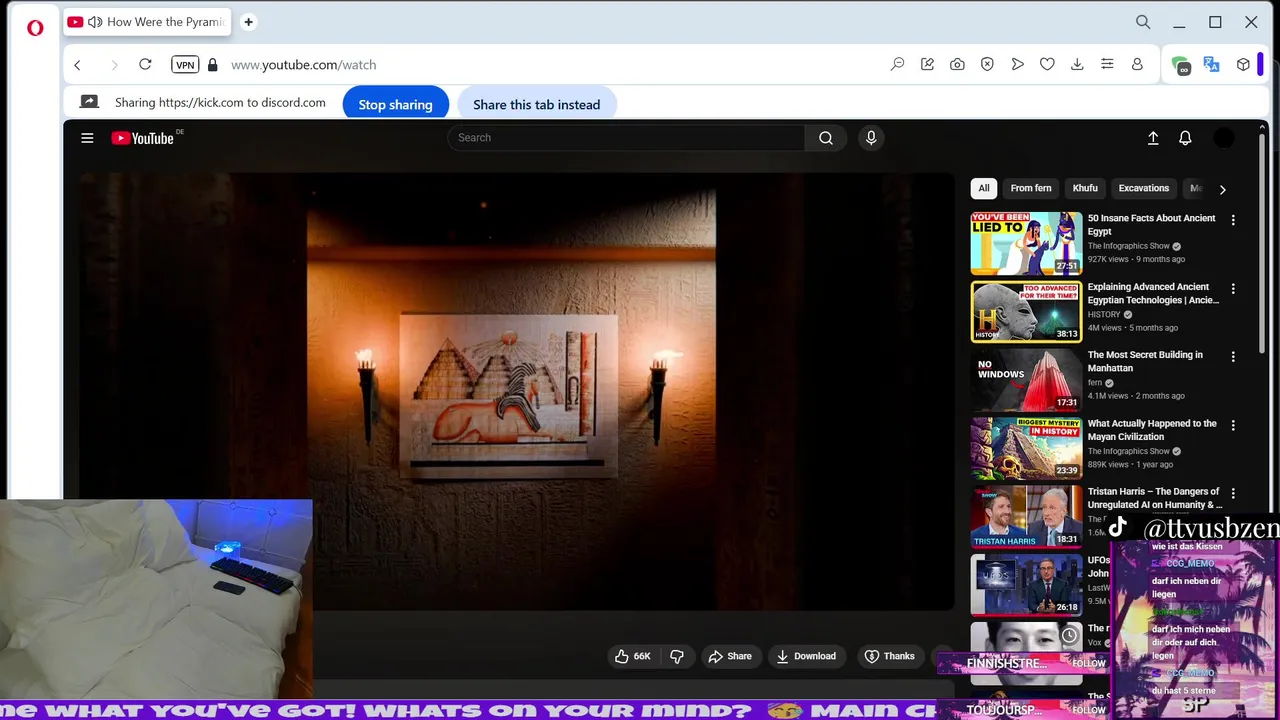Open the YouTube account avatar menu
The height and width of the screenshot is (720, 1280).
pos(1224,138)
